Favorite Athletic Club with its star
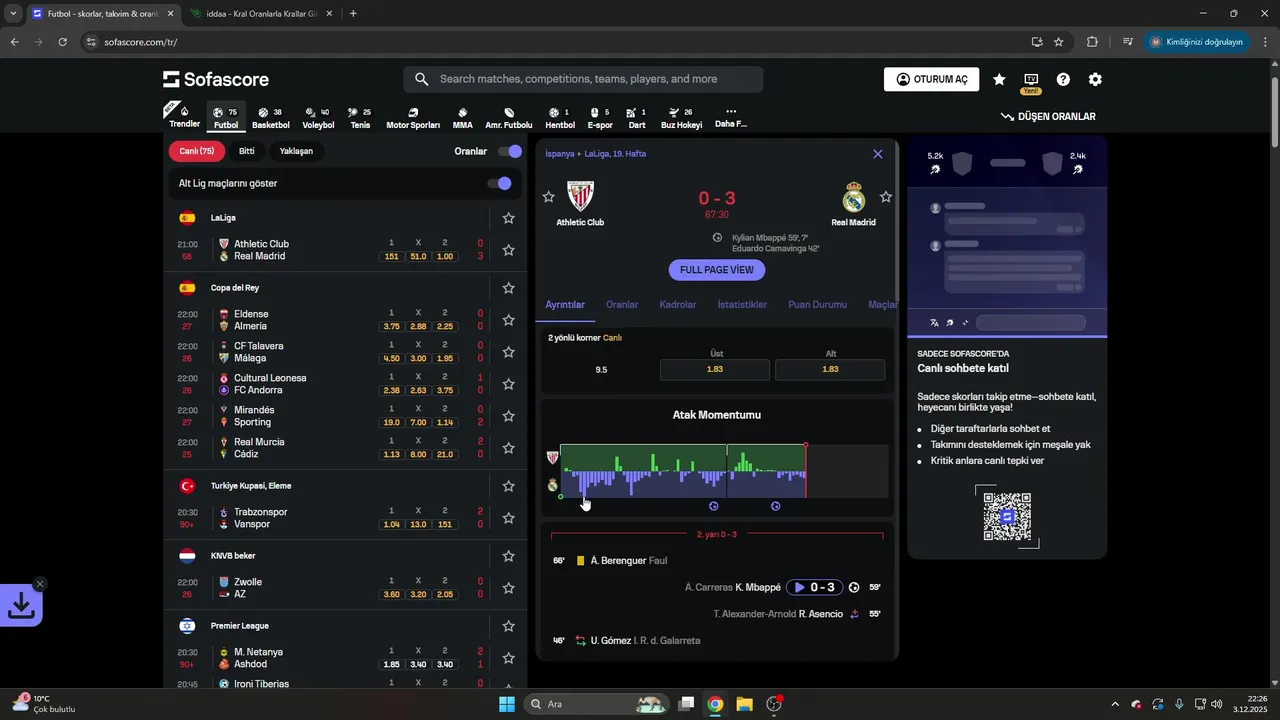This screenshot has width=1280, height=720. 548,197
